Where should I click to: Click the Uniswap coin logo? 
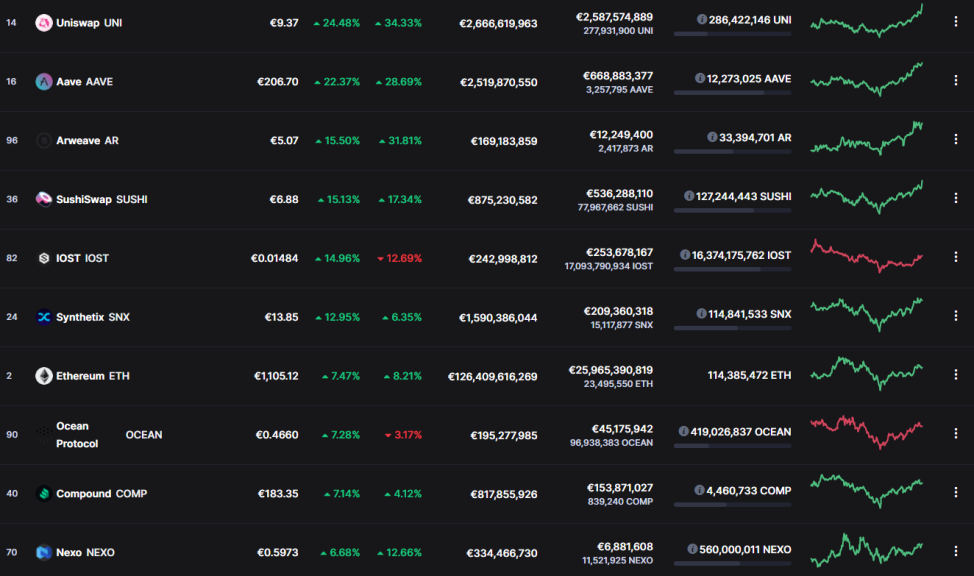pyautogui.click(x=43, y=23)
